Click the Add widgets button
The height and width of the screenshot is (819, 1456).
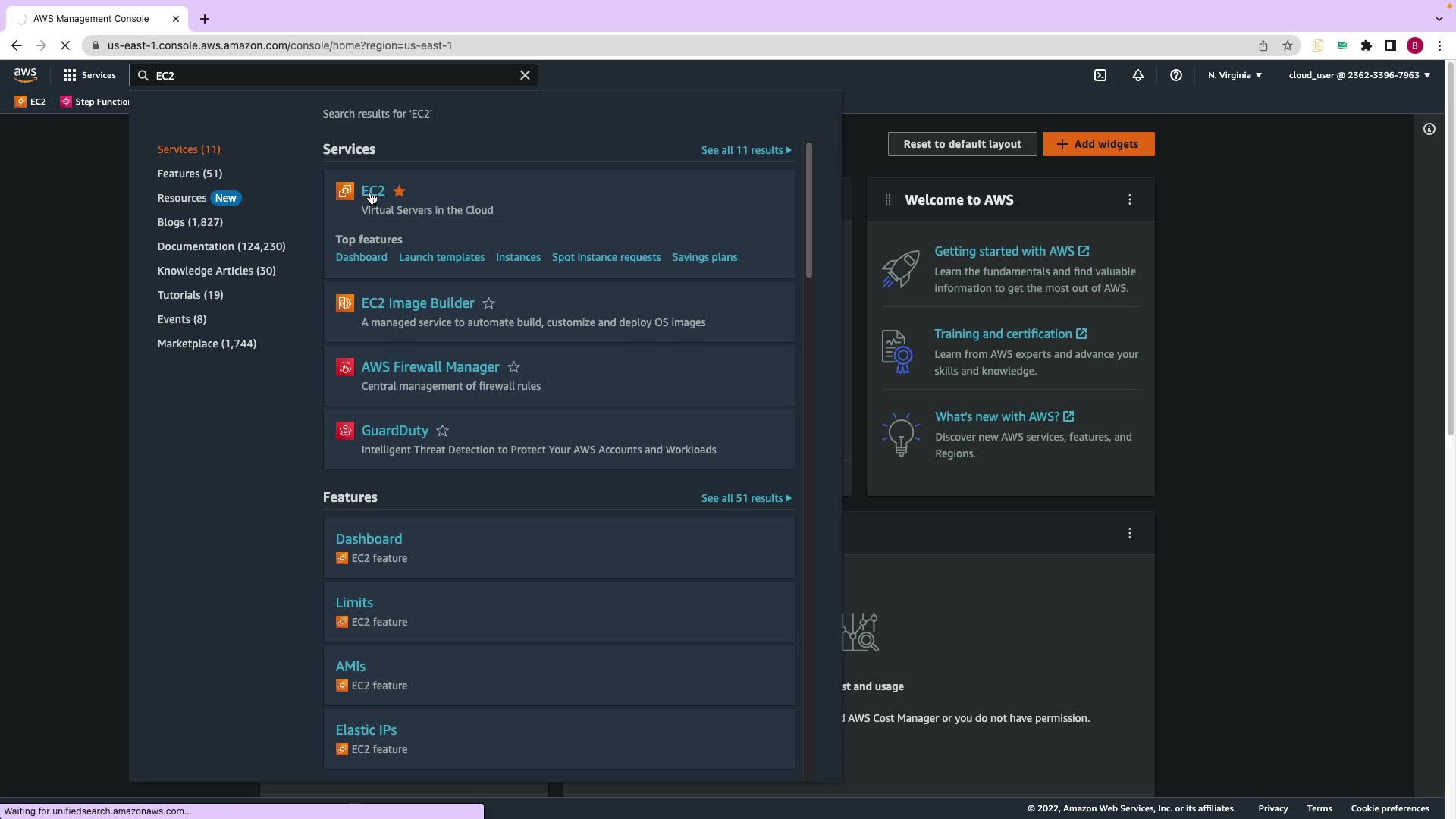1099,144
